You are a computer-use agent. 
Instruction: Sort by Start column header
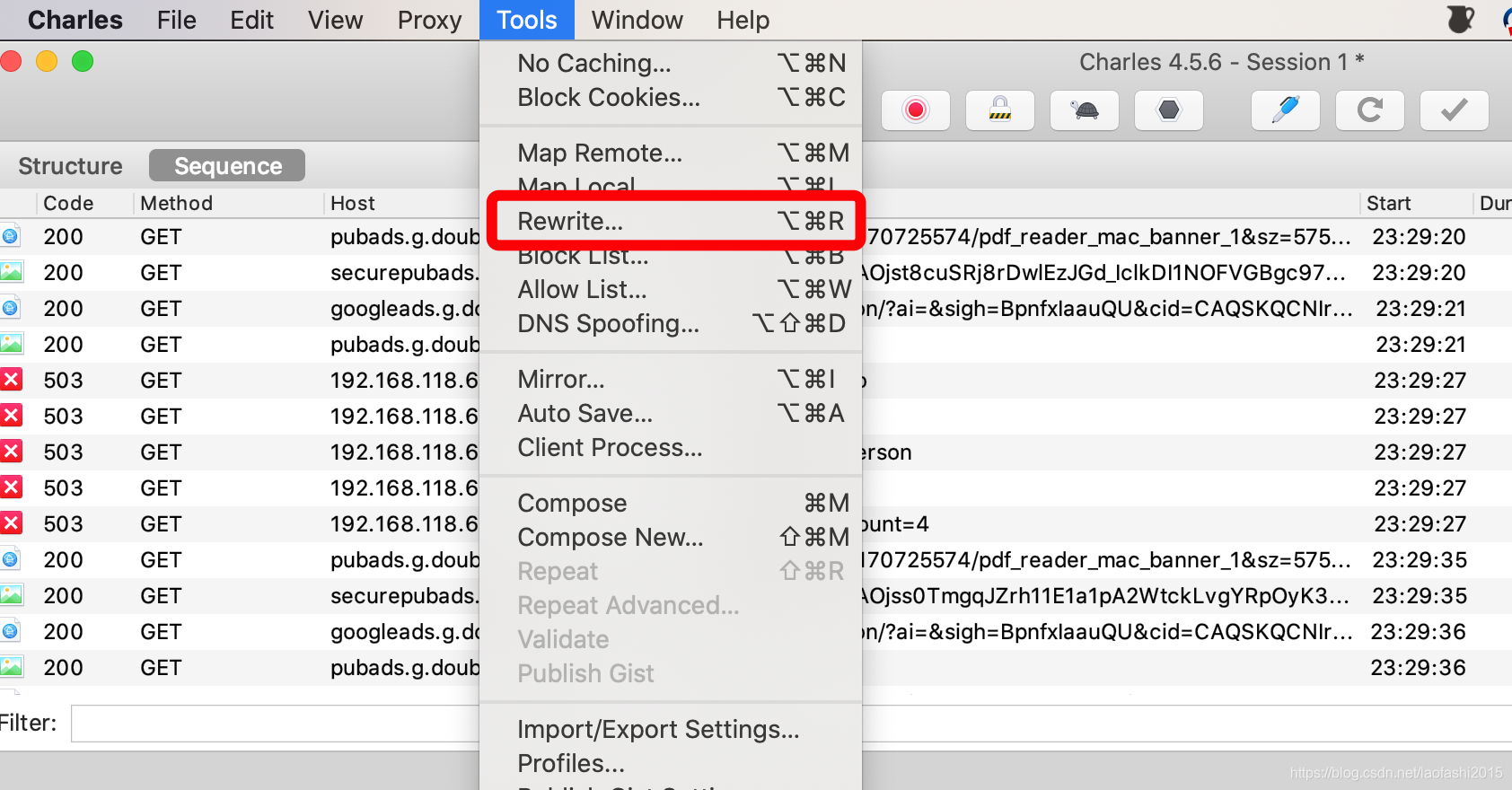(x=1416, y=203)
